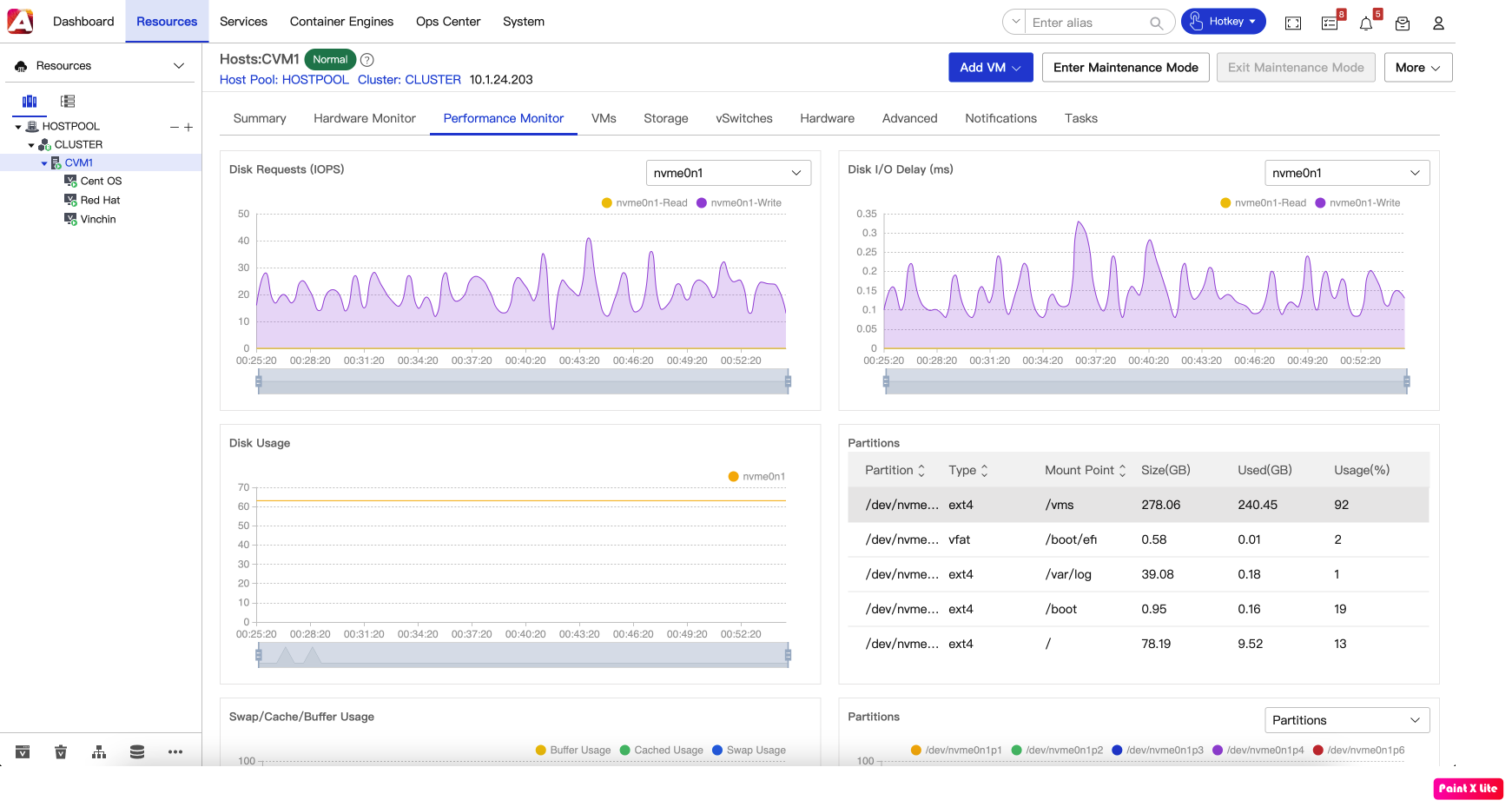The width and height of the screenshot is (1512, 807).
Task: Toggle nvme0n1-Read legend in Disk Requests chart
Action: pyautogui.click(x=644, y=203)
